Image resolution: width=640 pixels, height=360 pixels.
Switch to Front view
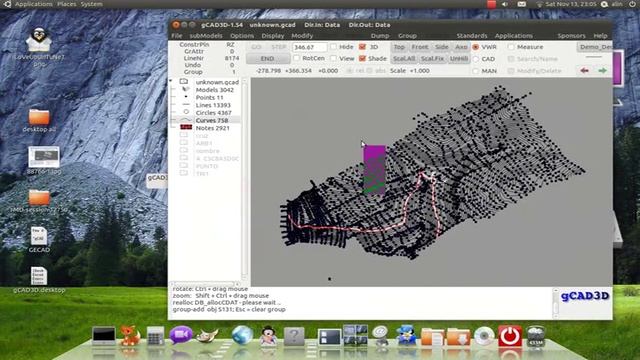tap(420, 47)
